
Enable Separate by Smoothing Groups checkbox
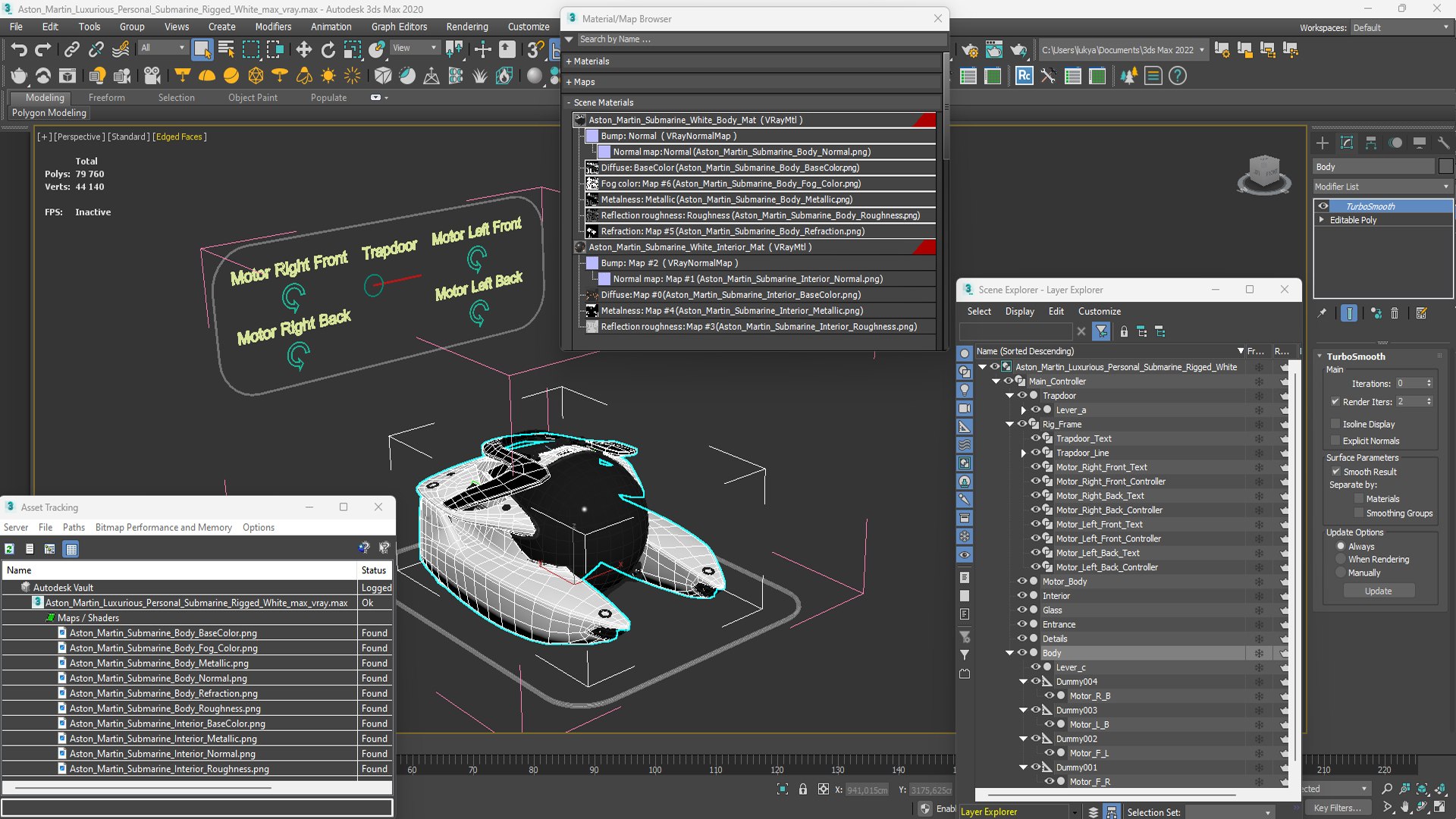pos(1359,513)
